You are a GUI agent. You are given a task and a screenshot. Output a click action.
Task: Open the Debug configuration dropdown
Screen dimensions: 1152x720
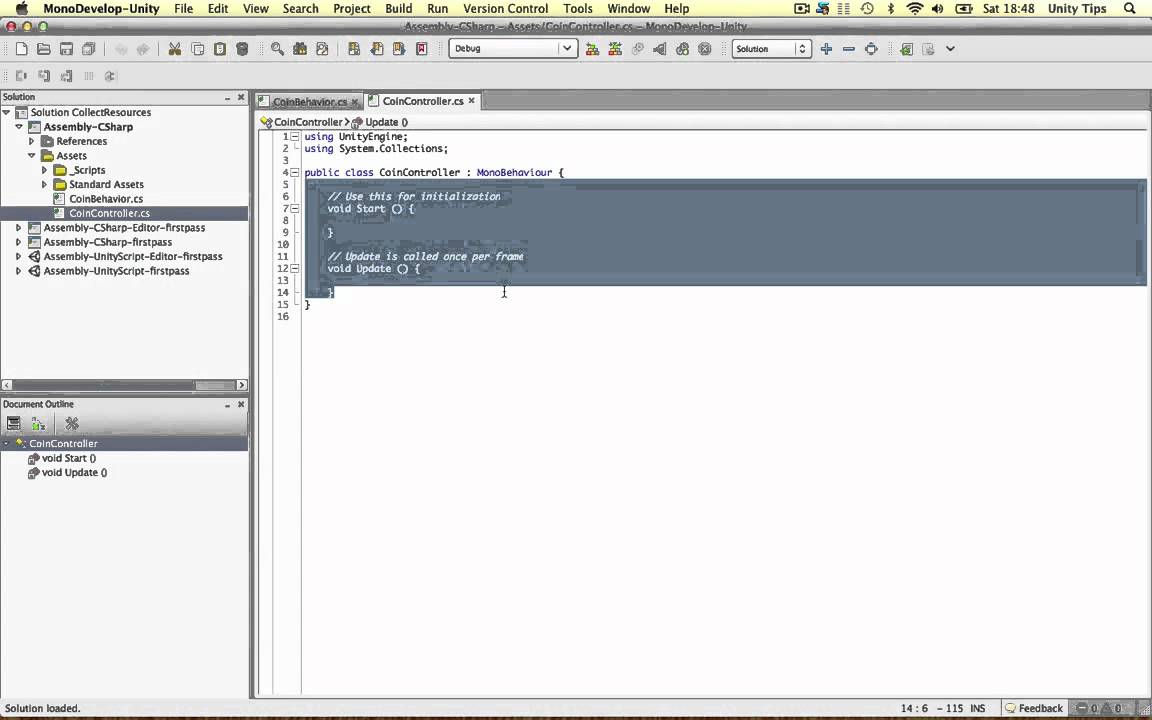click(x=513, y=48)
